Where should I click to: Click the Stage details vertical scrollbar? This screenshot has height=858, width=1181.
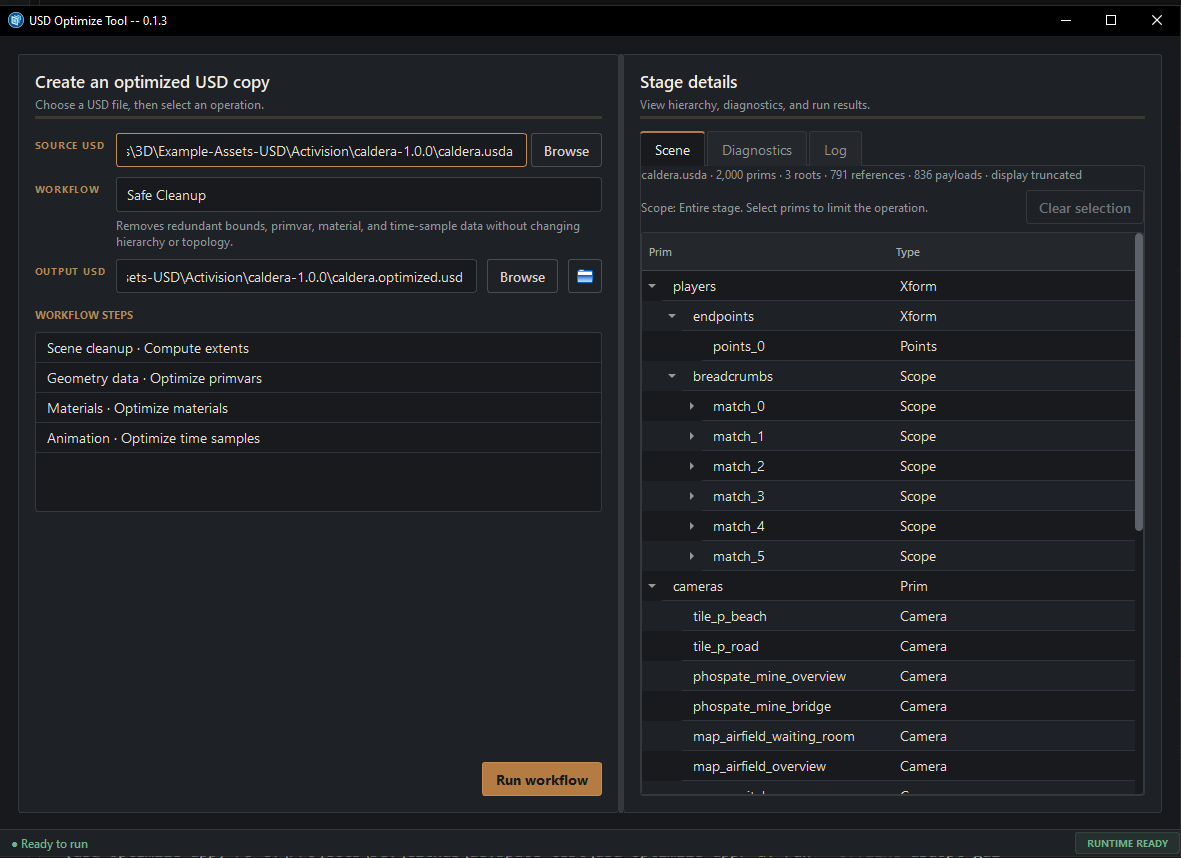[x=1139, y=382]
